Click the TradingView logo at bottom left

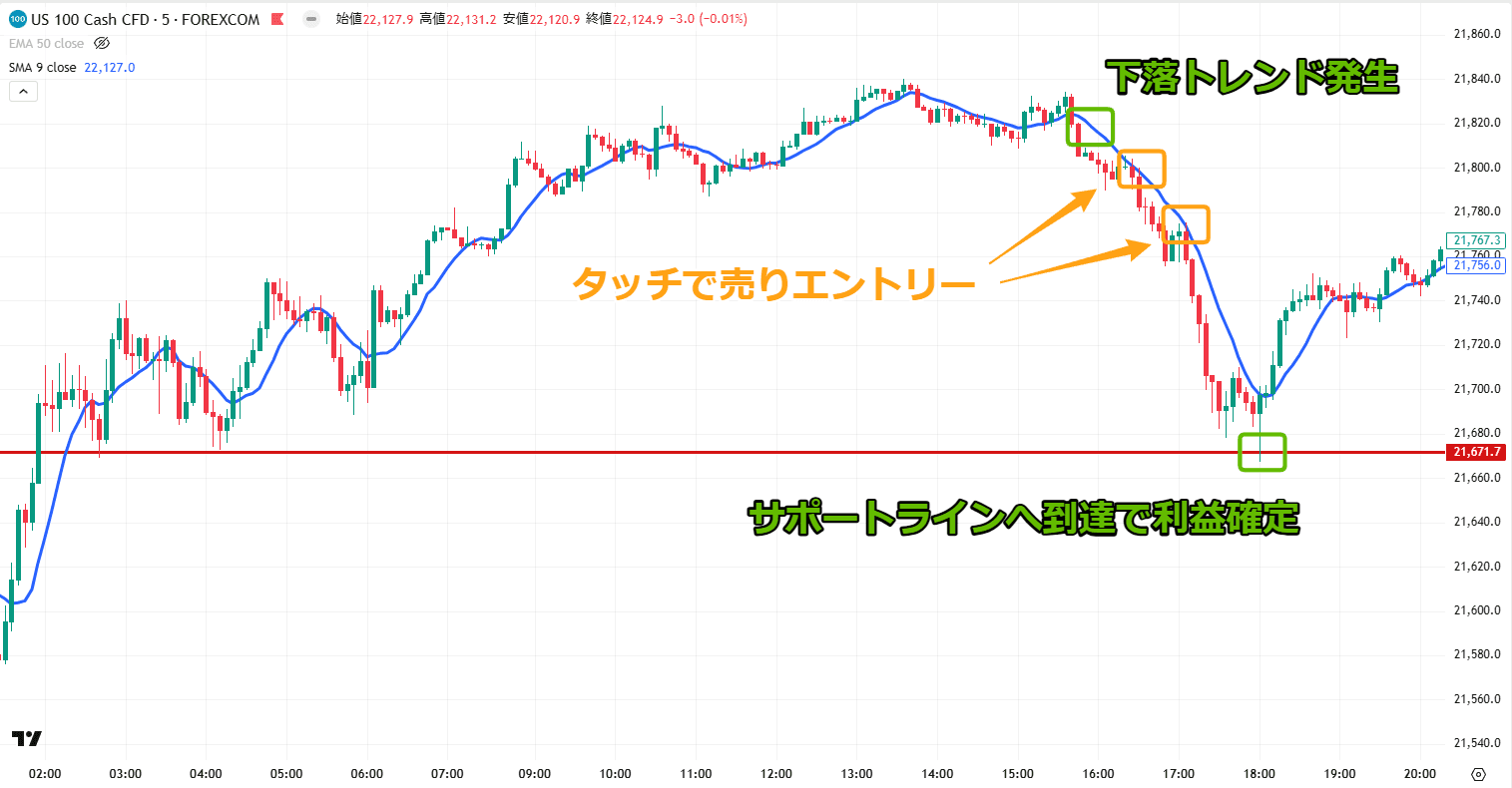27,738
